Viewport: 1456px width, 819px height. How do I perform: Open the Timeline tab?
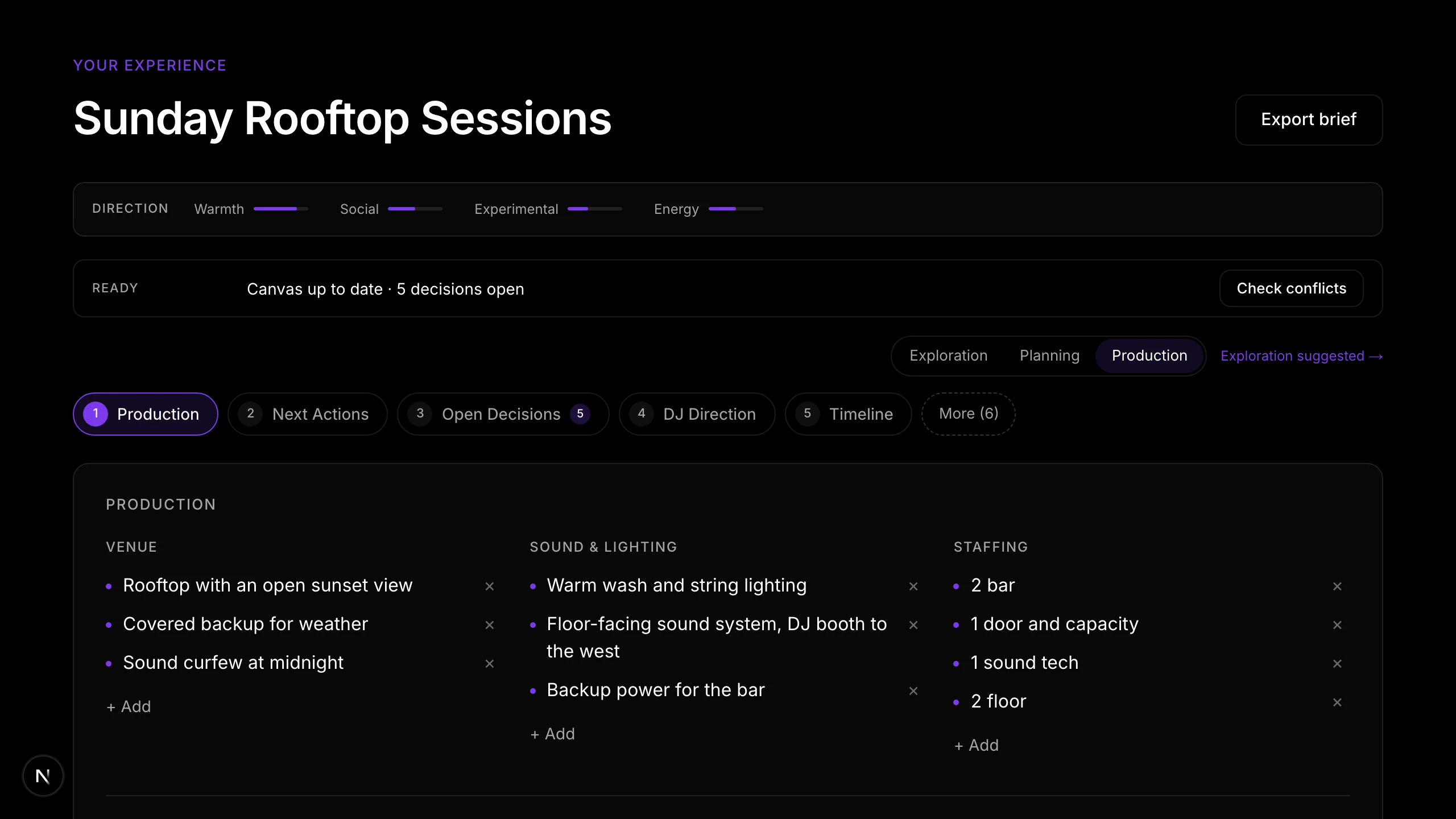pos(848,413)
